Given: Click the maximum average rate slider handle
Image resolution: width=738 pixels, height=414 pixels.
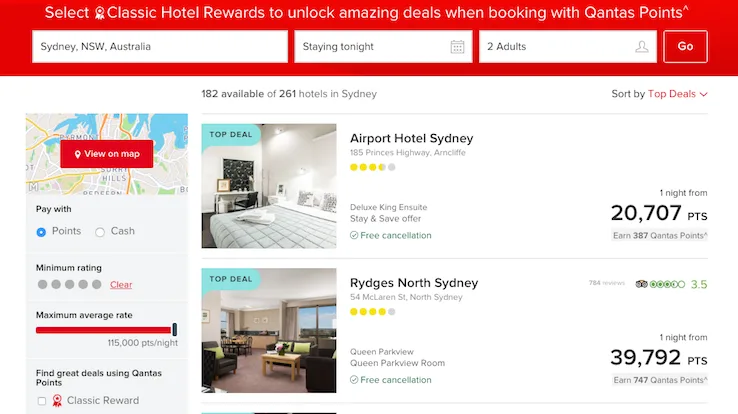Looking at the screenshot, I should pyautogui.click(x=175, y=329).
